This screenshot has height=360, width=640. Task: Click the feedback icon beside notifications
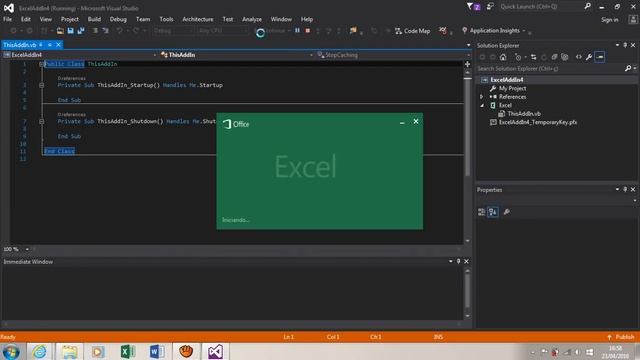click(490, 7)
